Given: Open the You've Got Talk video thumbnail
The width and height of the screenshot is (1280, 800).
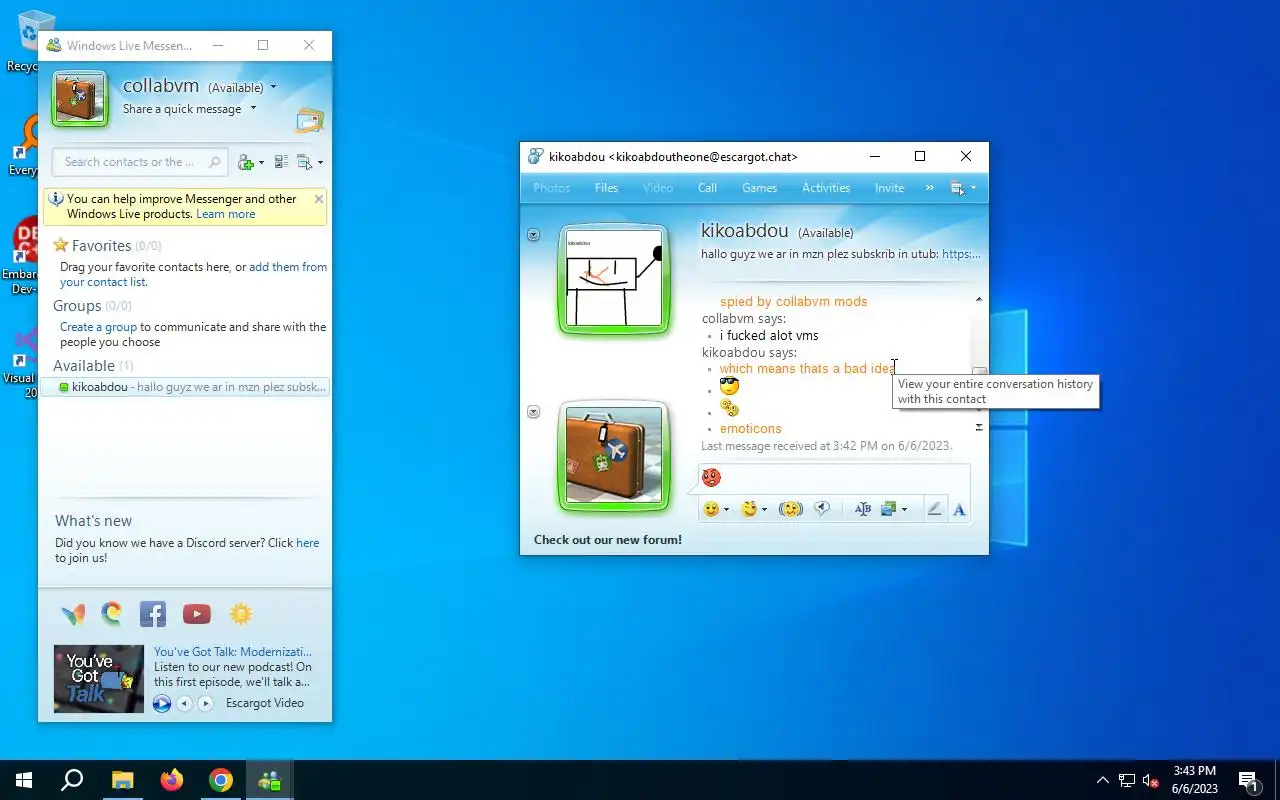Looking at the screenshot, I should [x=99, y=678].
